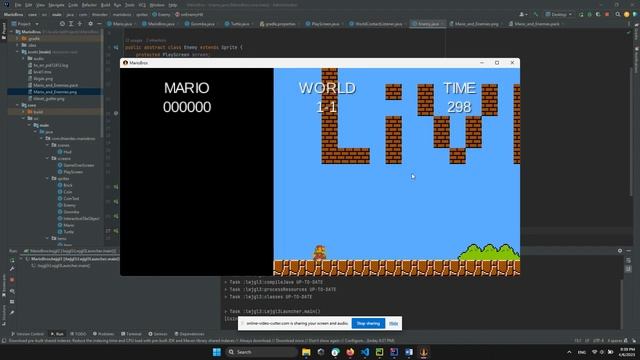
Task: Open the Help menu
Action: [x=173, y=5]
